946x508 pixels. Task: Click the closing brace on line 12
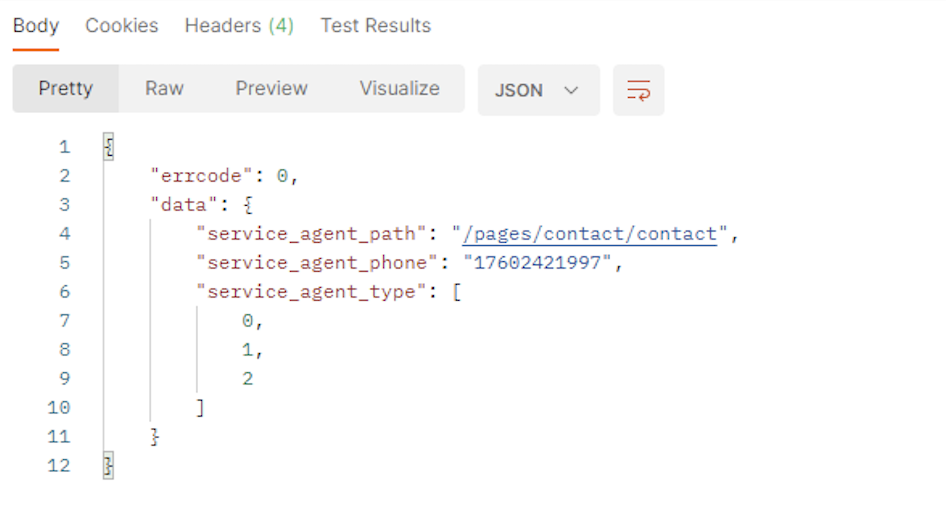tap(109, 465)
